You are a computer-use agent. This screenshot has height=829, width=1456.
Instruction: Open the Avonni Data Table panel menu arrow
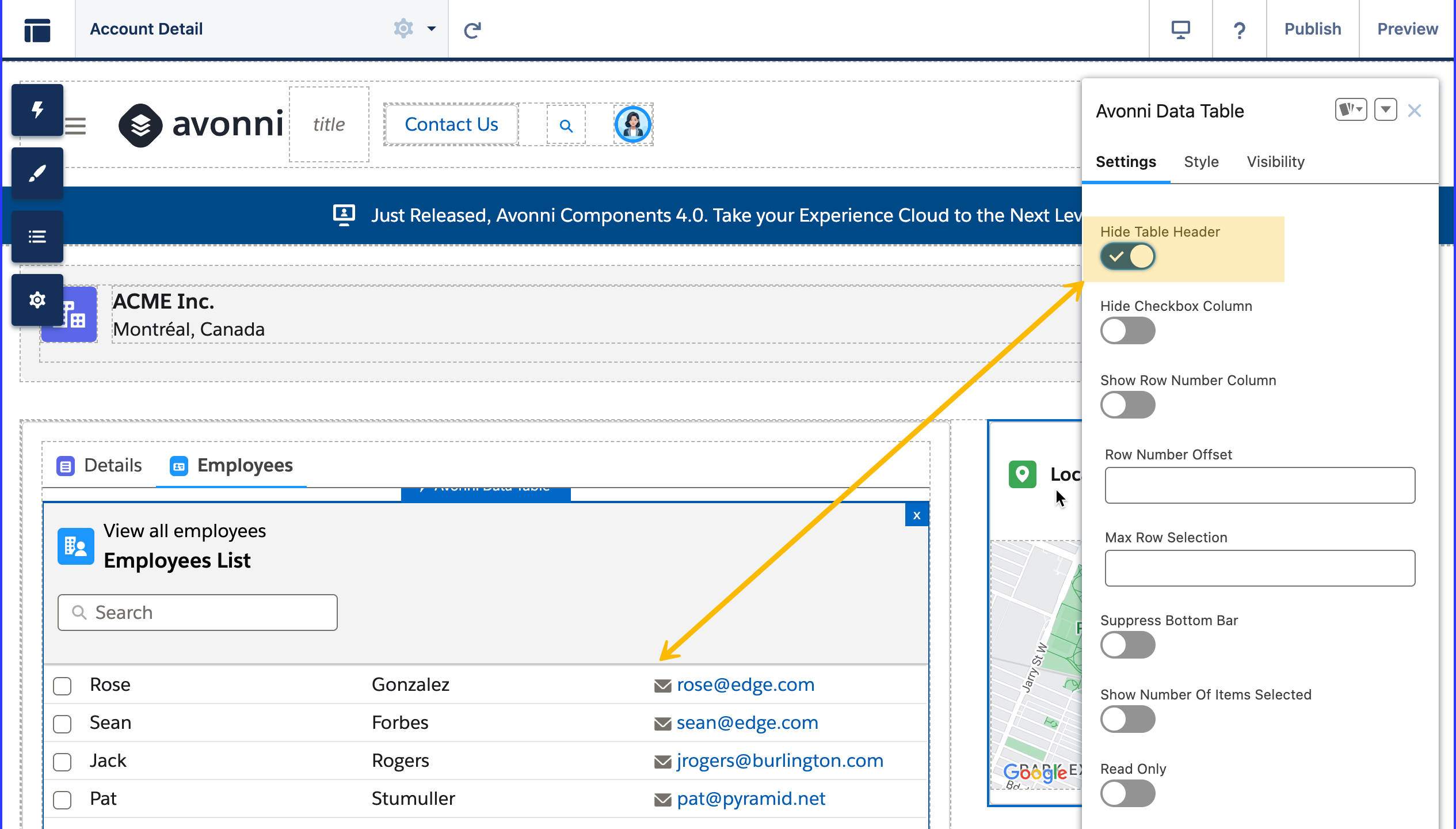(1386, 109)
